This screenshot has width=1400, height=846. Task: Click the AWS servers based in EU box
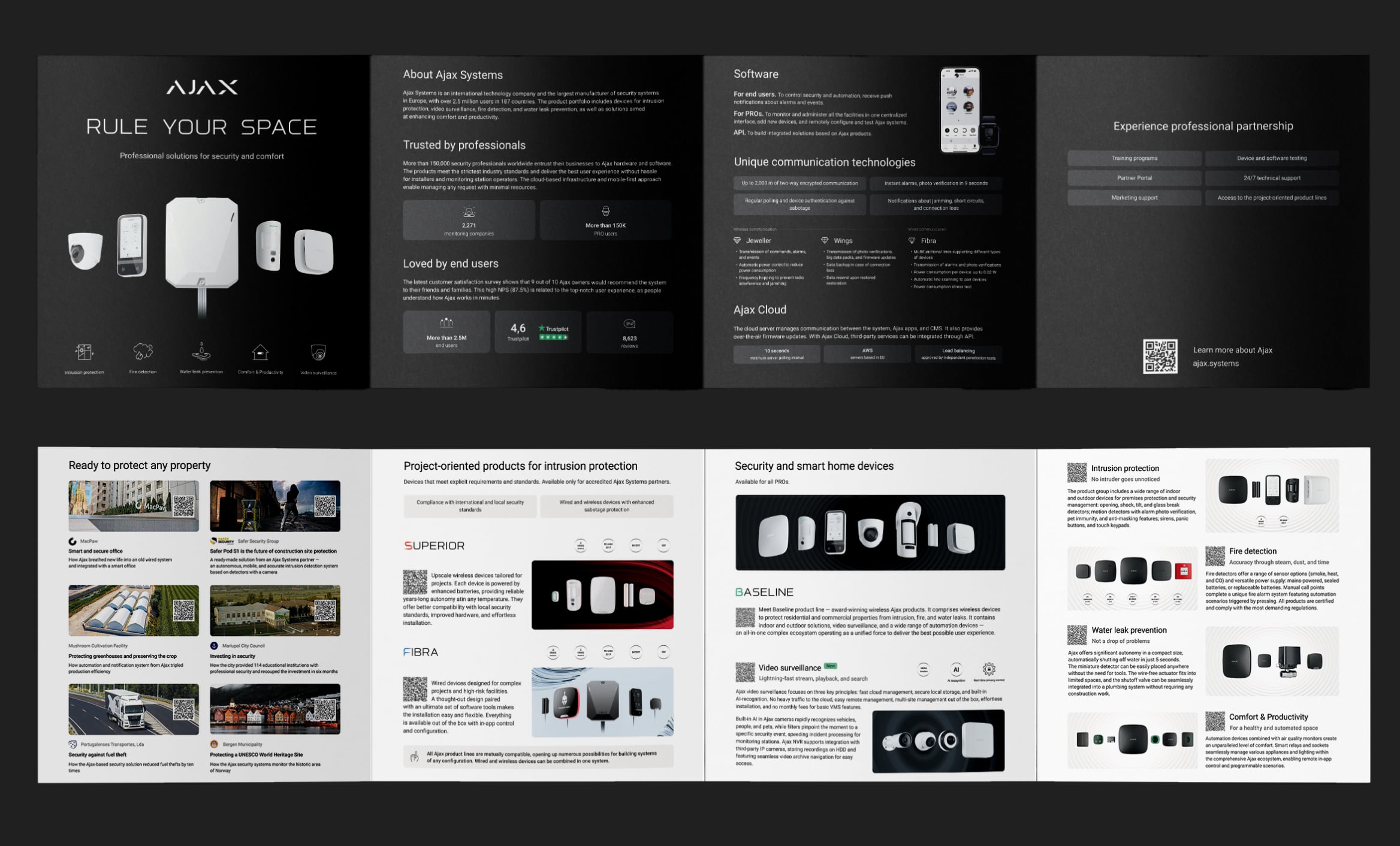pos(867,354)
